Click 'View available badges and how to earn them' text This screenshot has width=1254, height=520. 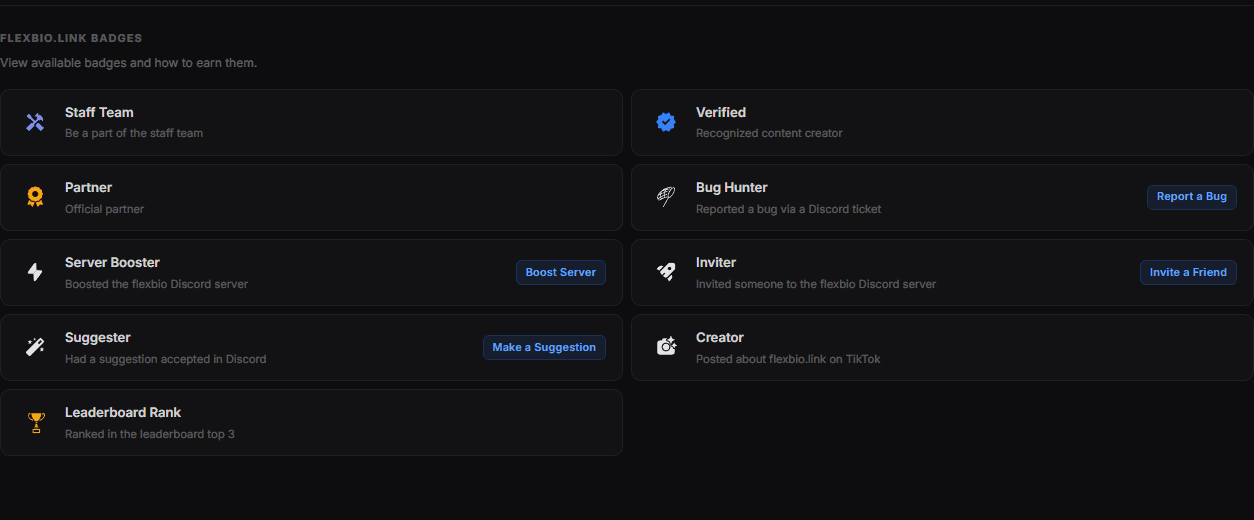(x=128, y=63)
